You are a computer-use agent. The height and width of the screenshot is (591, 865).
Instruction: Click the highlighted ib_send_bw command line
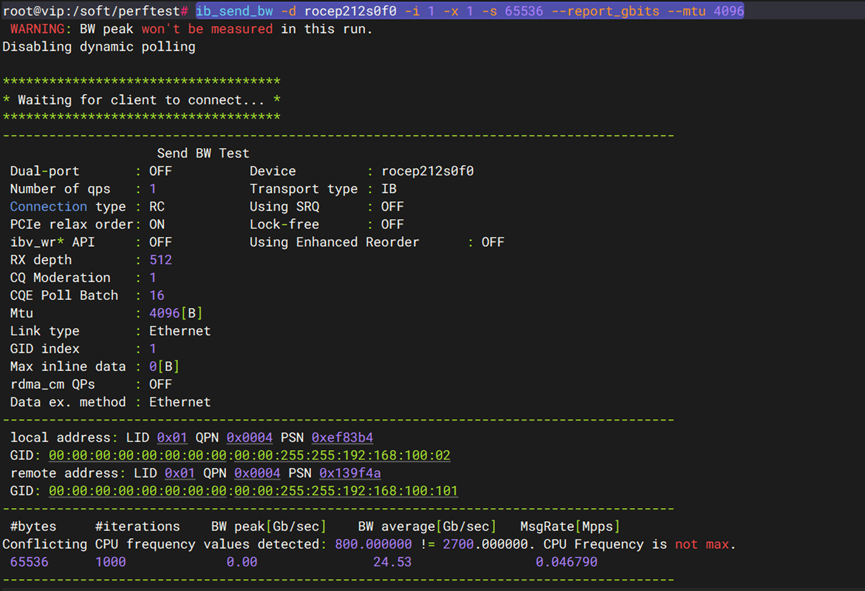[x=469, y=11]
